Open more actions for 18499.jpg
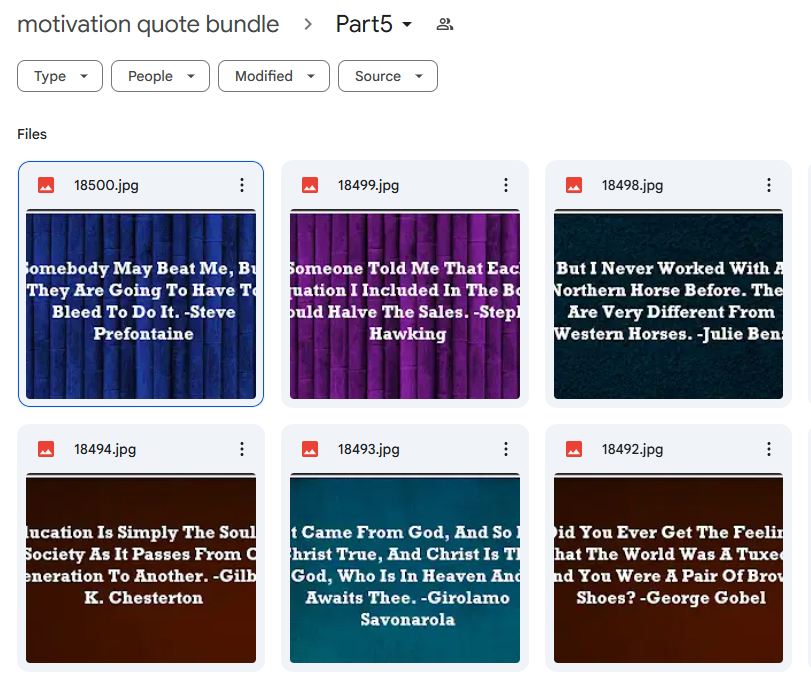 (506, 185)
